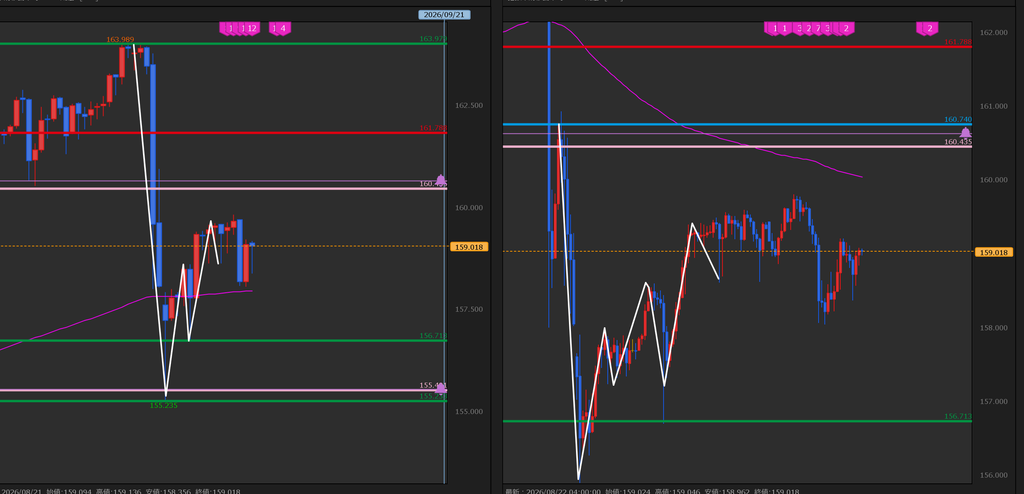Select the 2026/09/21 date label on the vertical line
The width and height of the screenshot is (1024, 494).
pos(444,14)
